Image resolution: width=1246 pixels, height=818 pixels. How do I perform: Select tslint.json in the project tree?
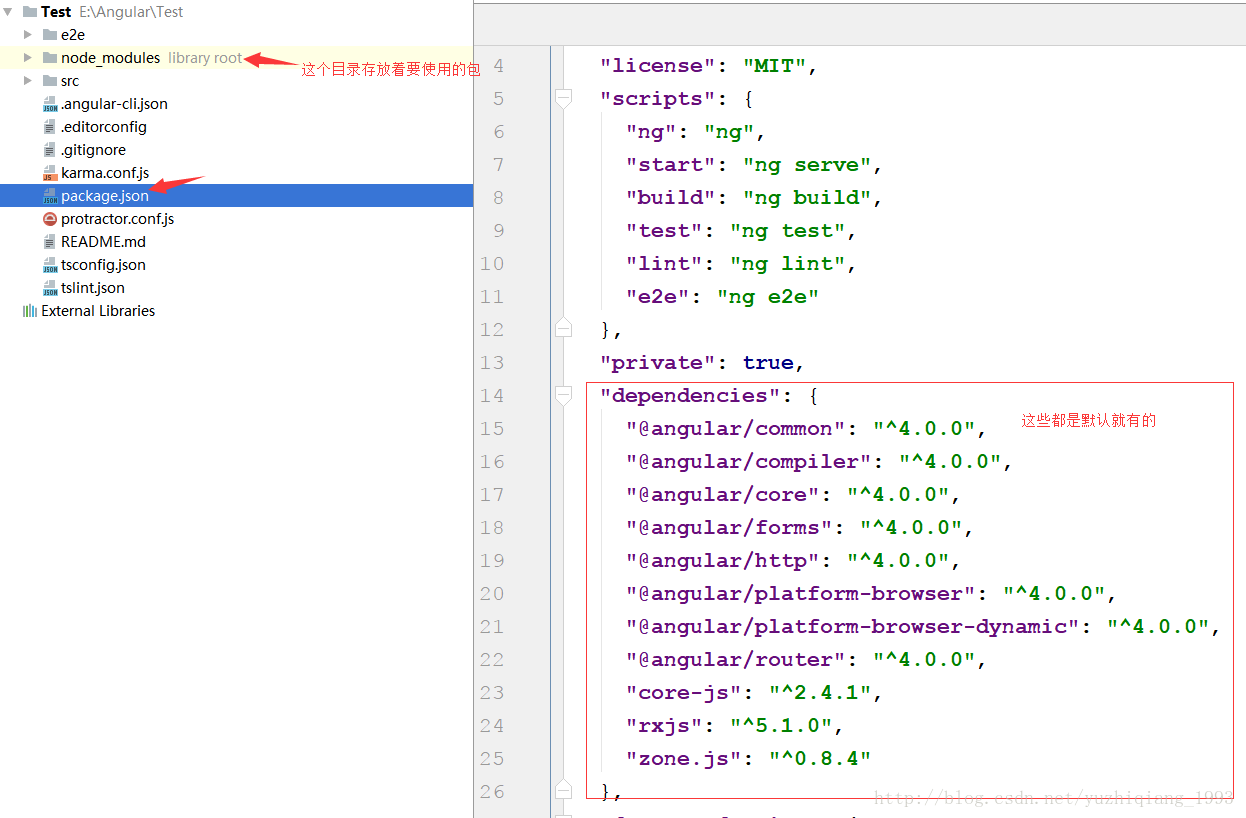coord(236,288)
